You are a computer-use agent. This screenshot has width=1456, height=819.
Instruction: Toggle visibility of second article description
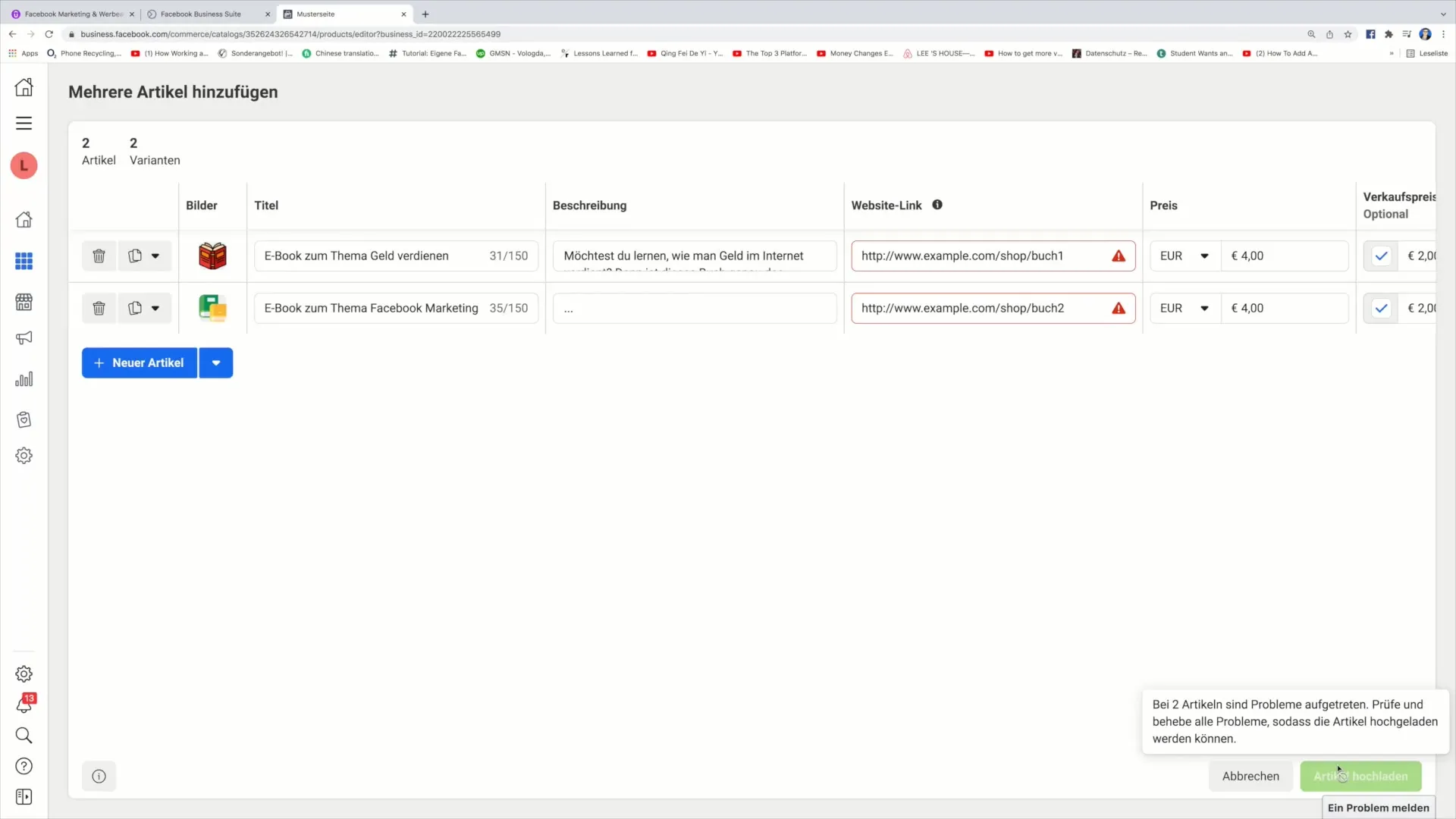[x=569, y=308]
